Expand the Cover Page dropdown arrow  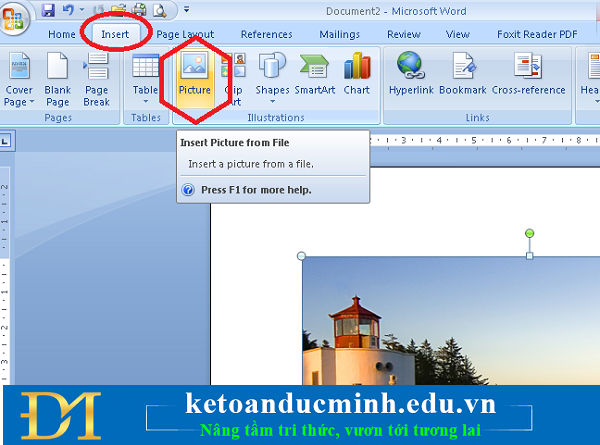(32, 102)
